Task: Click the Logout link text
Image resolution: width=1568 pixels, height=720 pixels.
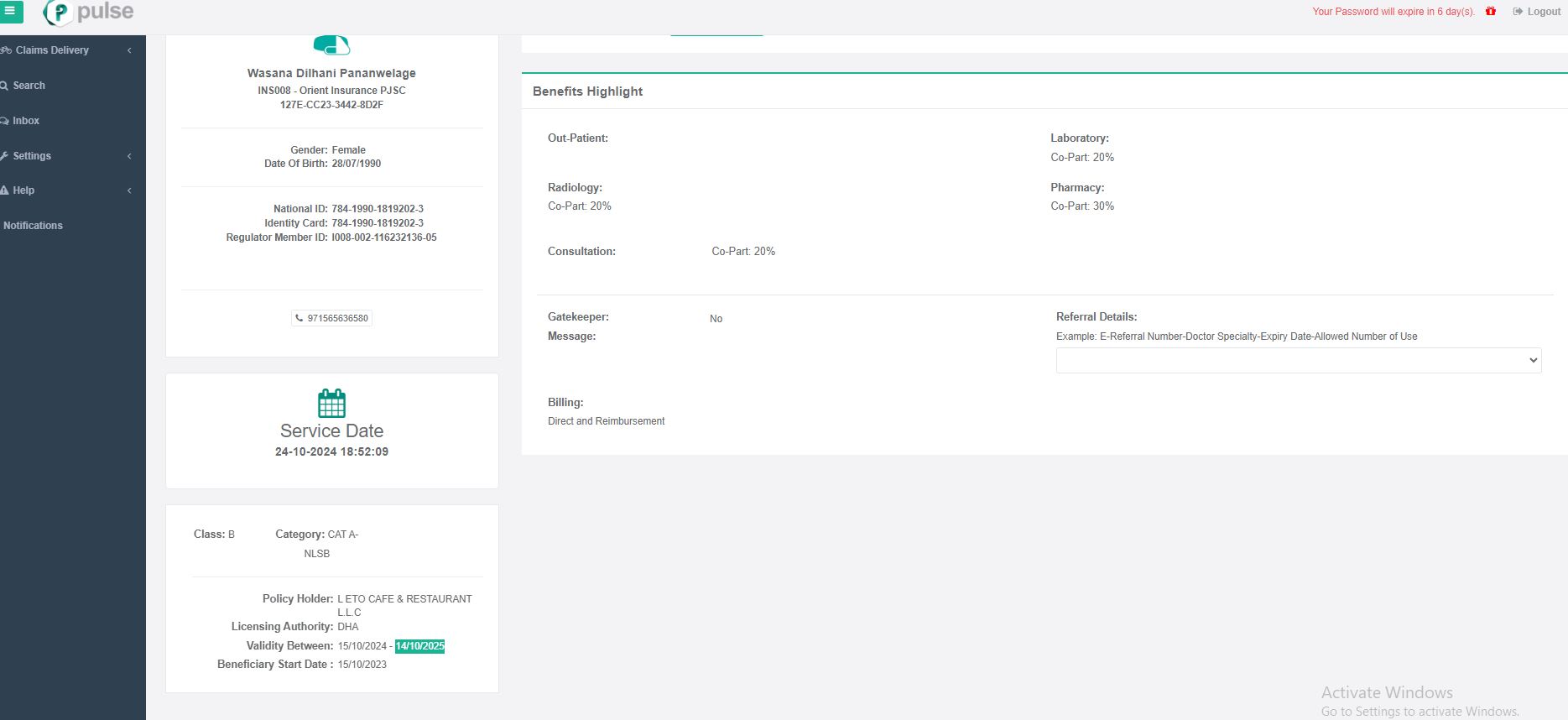Action: (1544, 12)
